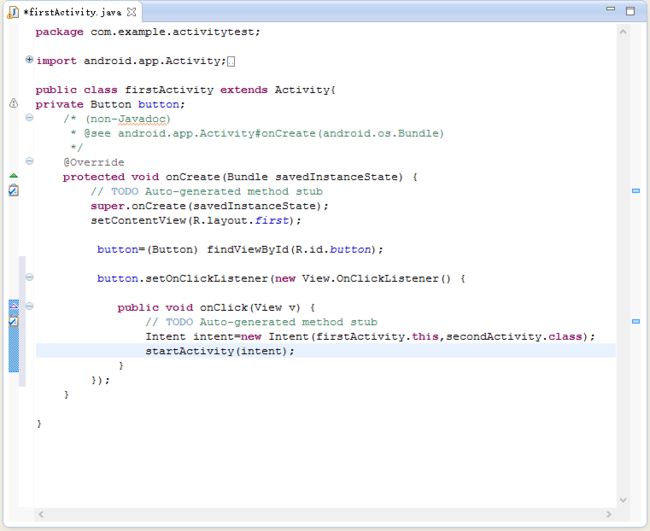Viewport: 650px width, 531px height.
Task: Click the package com.example.activitytest line
Action: (148, 32)
